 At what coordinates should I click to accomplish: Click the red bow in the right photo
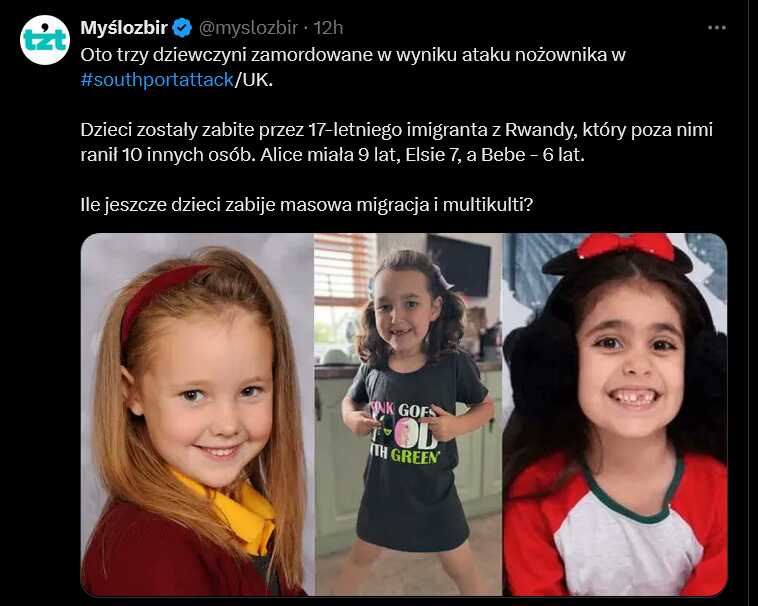click(627, 245)
